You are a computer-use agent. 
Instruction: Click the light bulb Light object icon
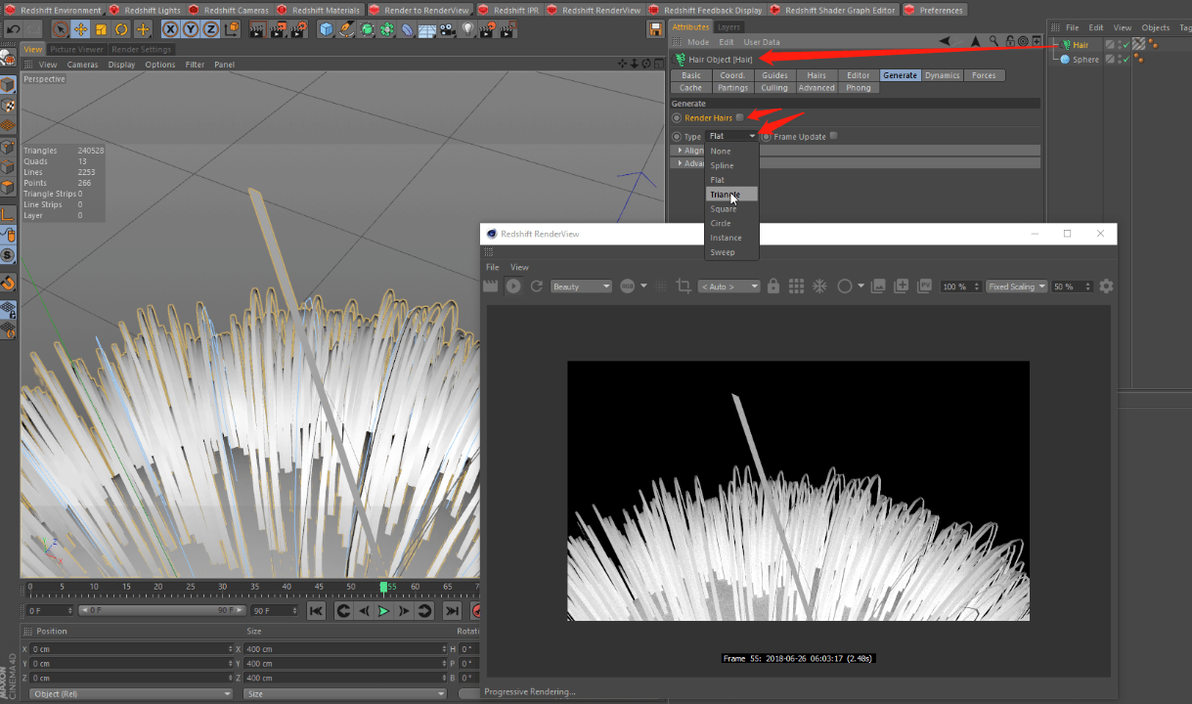[467, 29]
